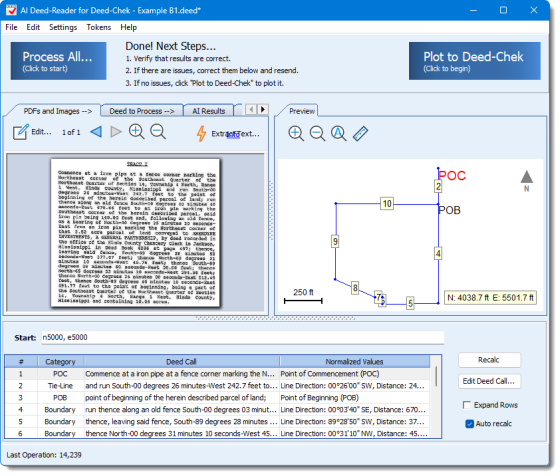Select the ruler measure tool in Preview

(360, 133)
